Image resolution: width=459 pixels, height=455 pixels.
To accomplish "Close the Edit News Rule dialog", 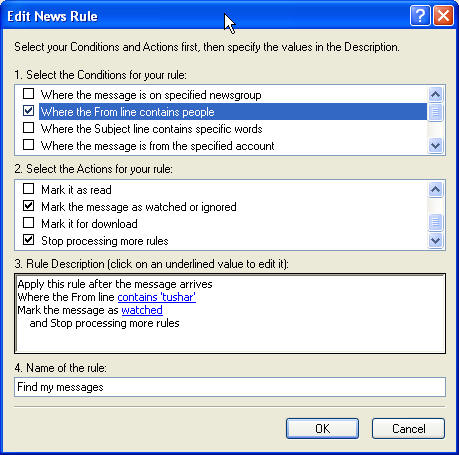I will 443,16.
